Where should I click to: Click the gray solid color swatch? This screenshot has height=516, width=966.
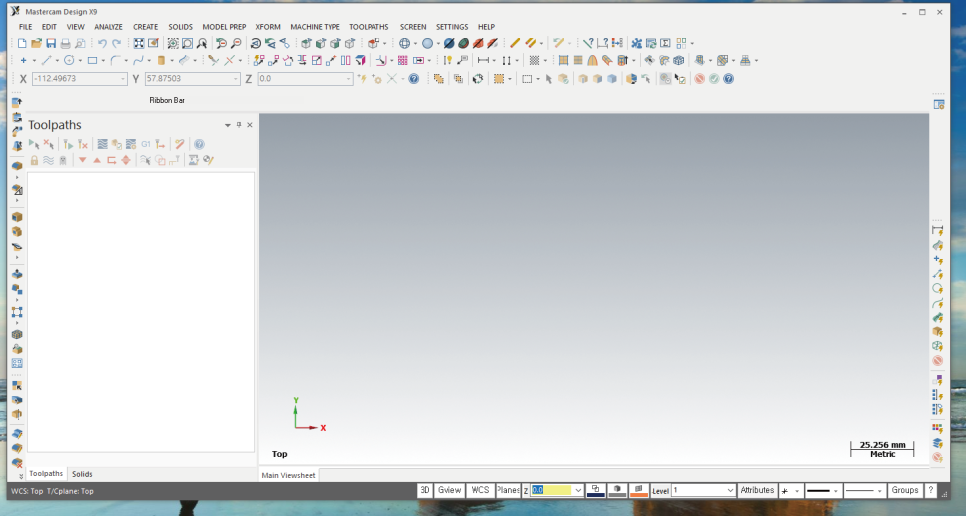[x=617, y=490]
